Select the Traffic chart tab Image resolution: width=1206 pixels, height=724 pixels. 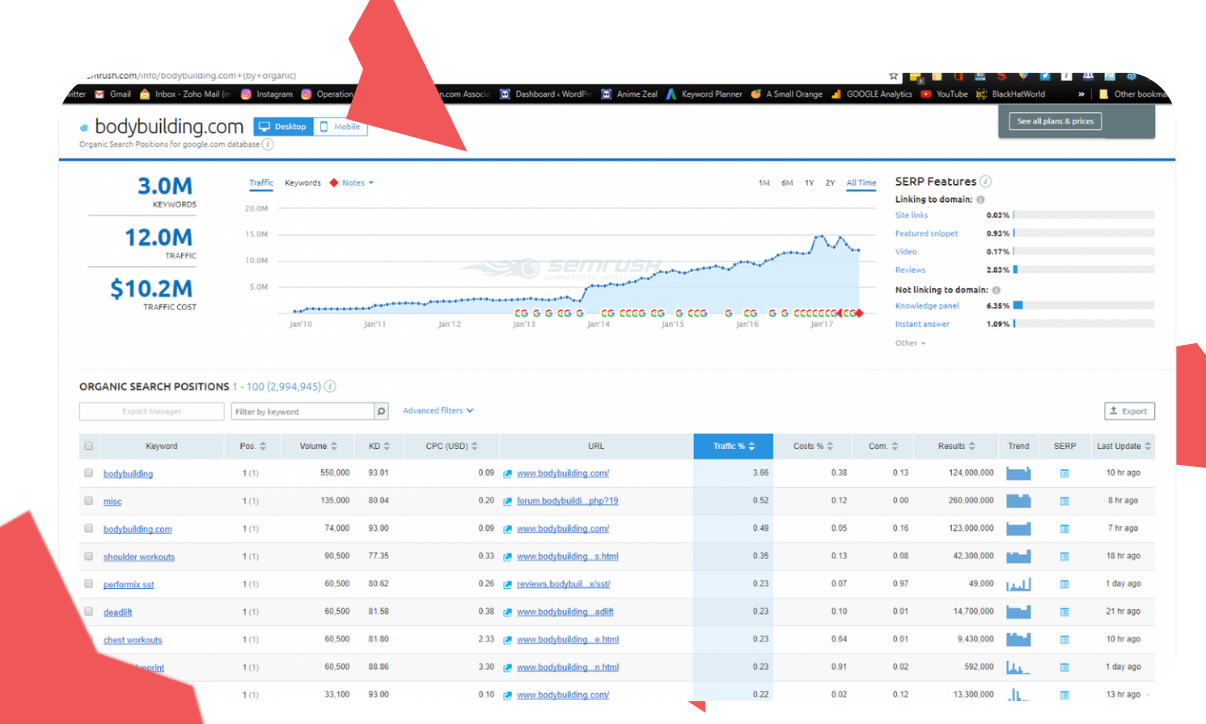pyautogui.click(x=261, y=183)
